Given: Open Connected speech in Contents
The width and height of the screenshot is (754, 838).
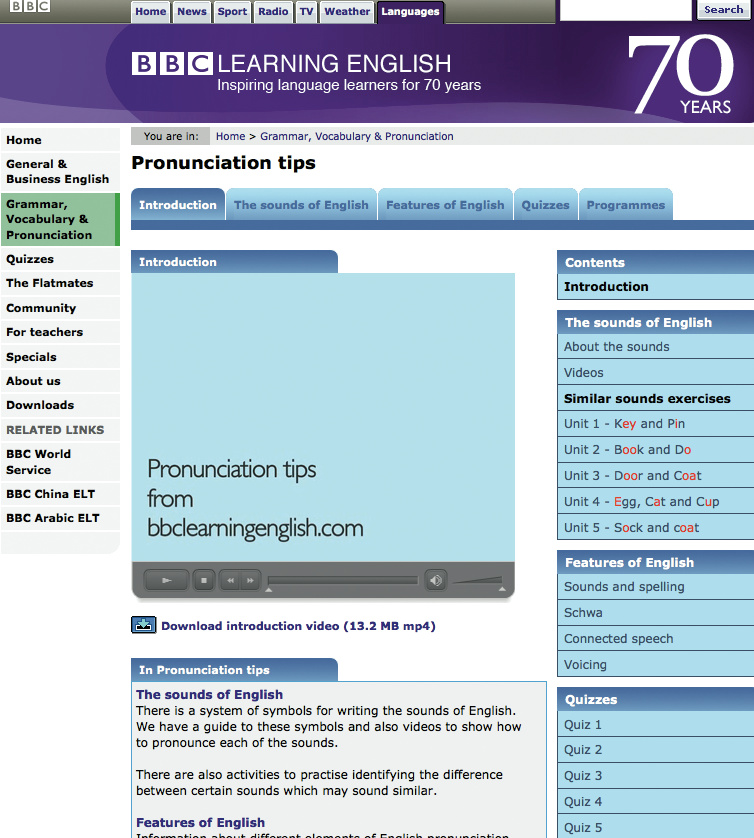Looking at the screenshot, I should [656, 639].
